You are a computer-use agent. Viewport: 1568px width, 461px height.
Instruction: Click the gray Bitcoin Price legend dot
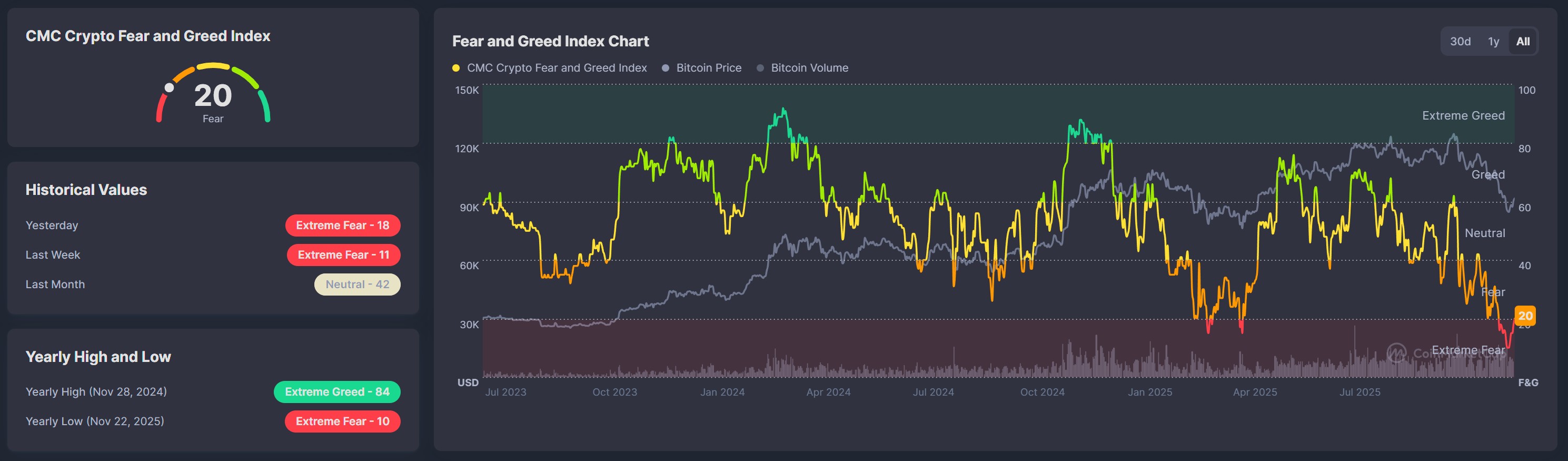coord(666,68)
